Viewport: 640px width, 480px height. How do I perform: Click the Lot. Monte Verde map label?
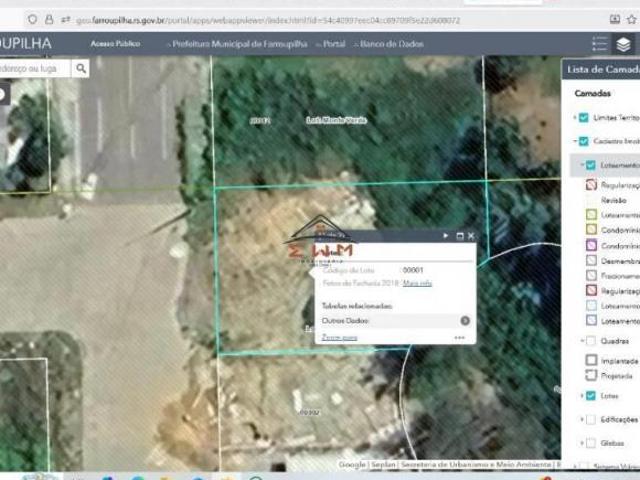336,120
